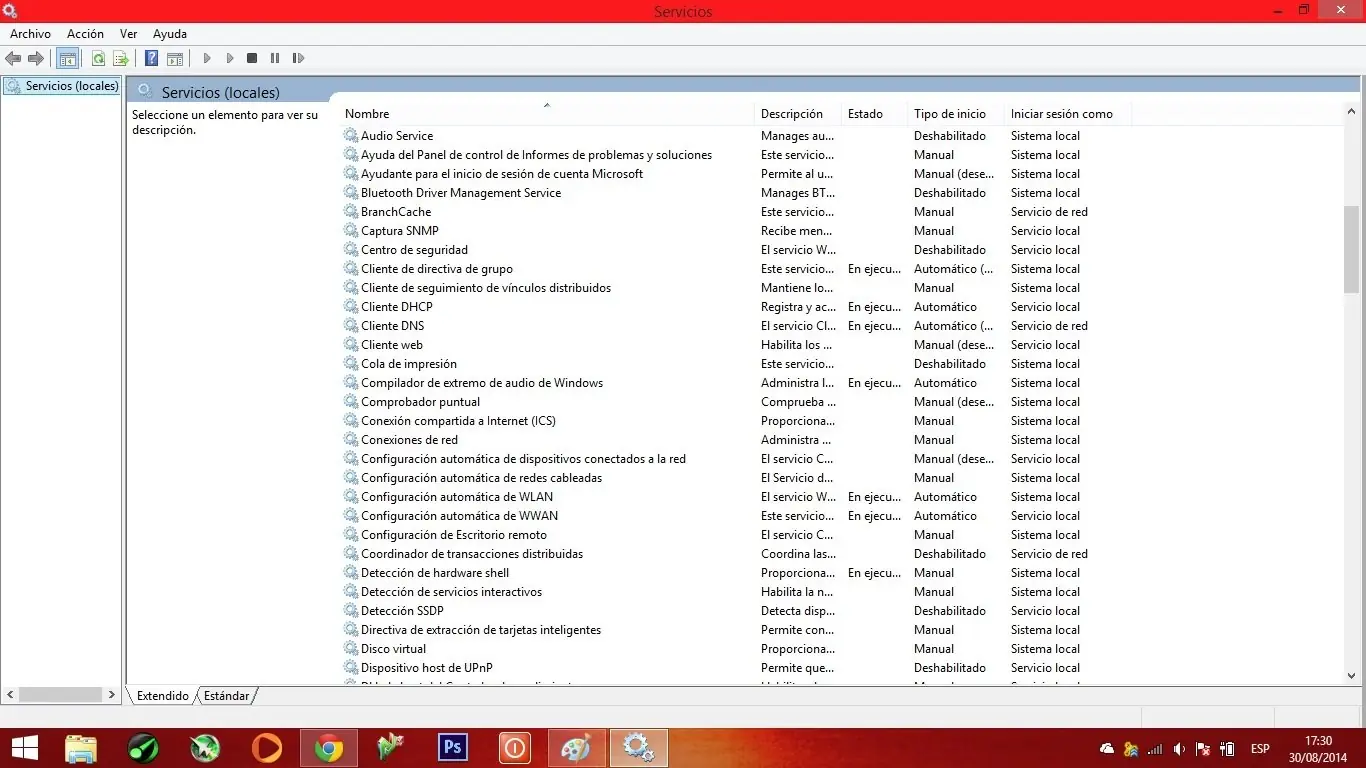Viewport: 1366px width, 768px height.
Task: Click the left pane scrollbar right arrow
Action: point(111,694)
